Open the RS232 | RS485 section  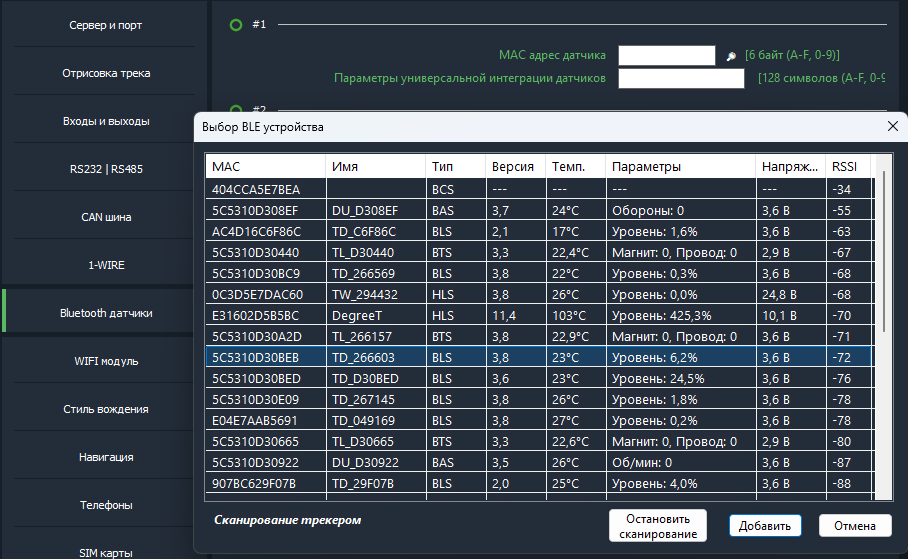click(x=105, y=169)
